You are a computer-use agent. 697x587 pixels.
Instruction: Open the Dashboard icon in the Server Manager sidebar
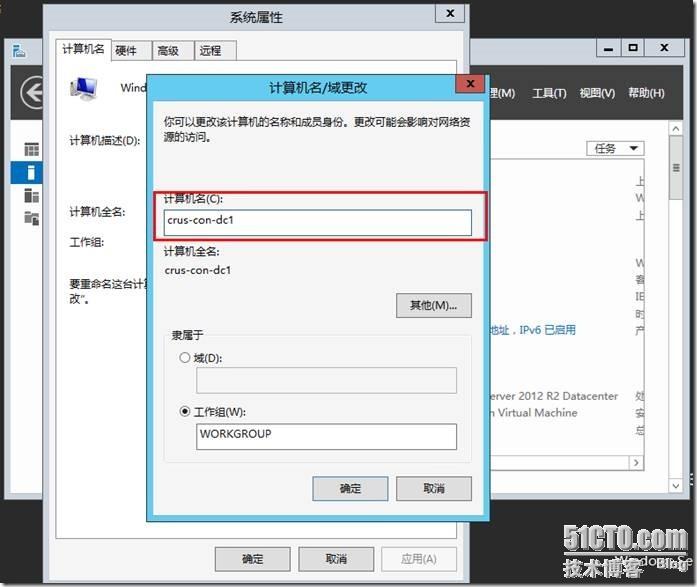(31, 149)
